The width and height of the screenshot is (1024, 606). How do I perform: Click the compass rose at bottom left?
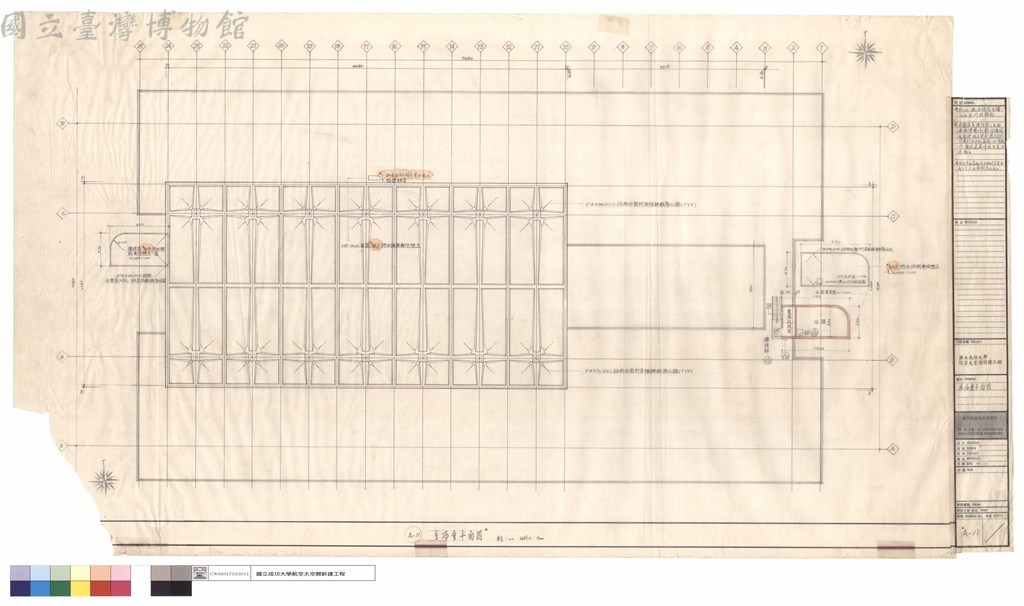(103, 482)
